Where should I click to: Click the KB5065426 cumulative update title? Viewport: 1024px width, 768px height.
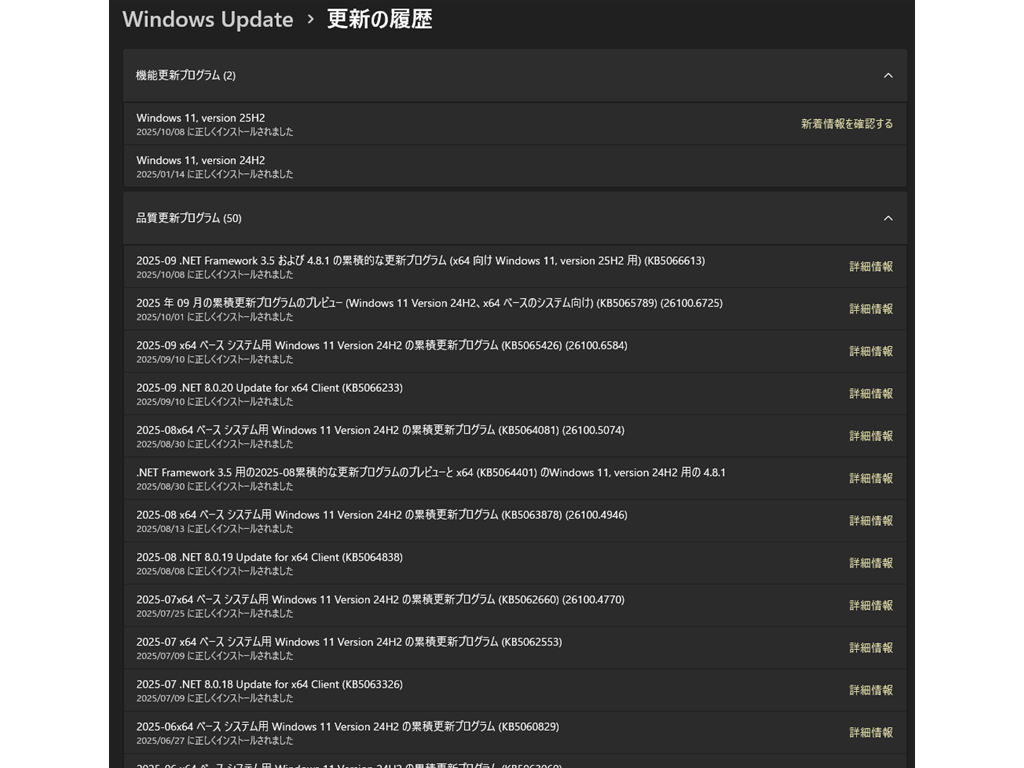381,345
